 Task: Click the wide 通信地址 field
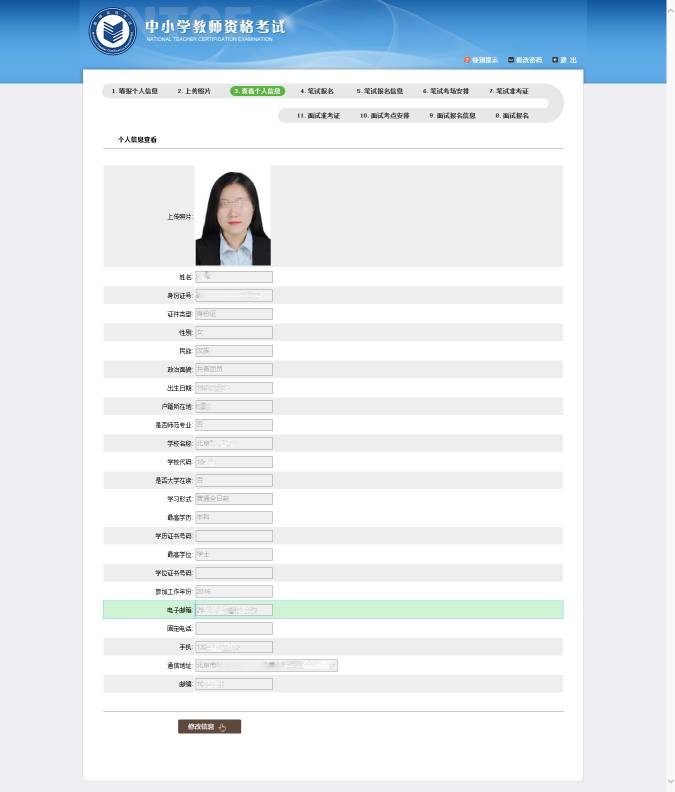266,666
